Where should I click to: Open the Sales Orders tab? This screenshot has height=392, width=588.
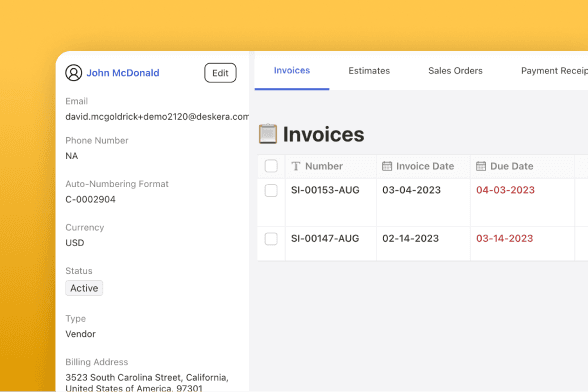(x=455, y=71)
